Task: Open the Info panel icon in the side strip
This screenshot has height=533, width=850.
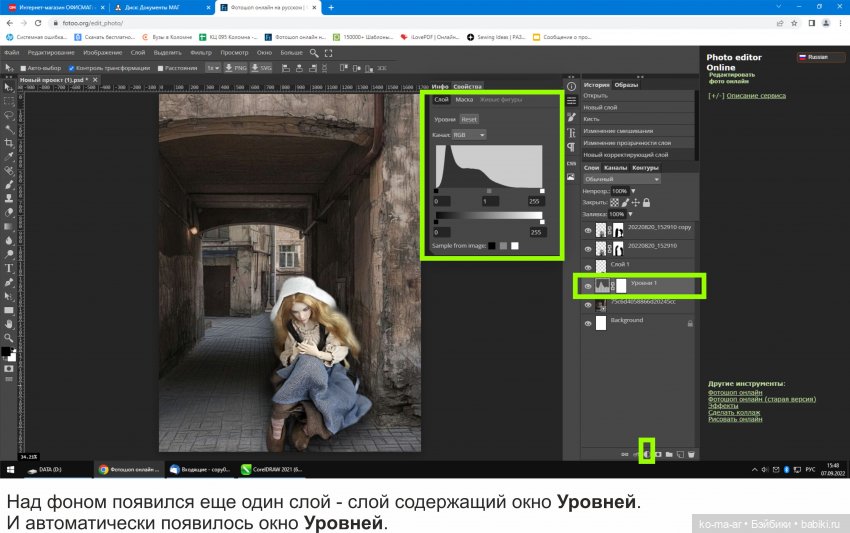Action: 571,87
